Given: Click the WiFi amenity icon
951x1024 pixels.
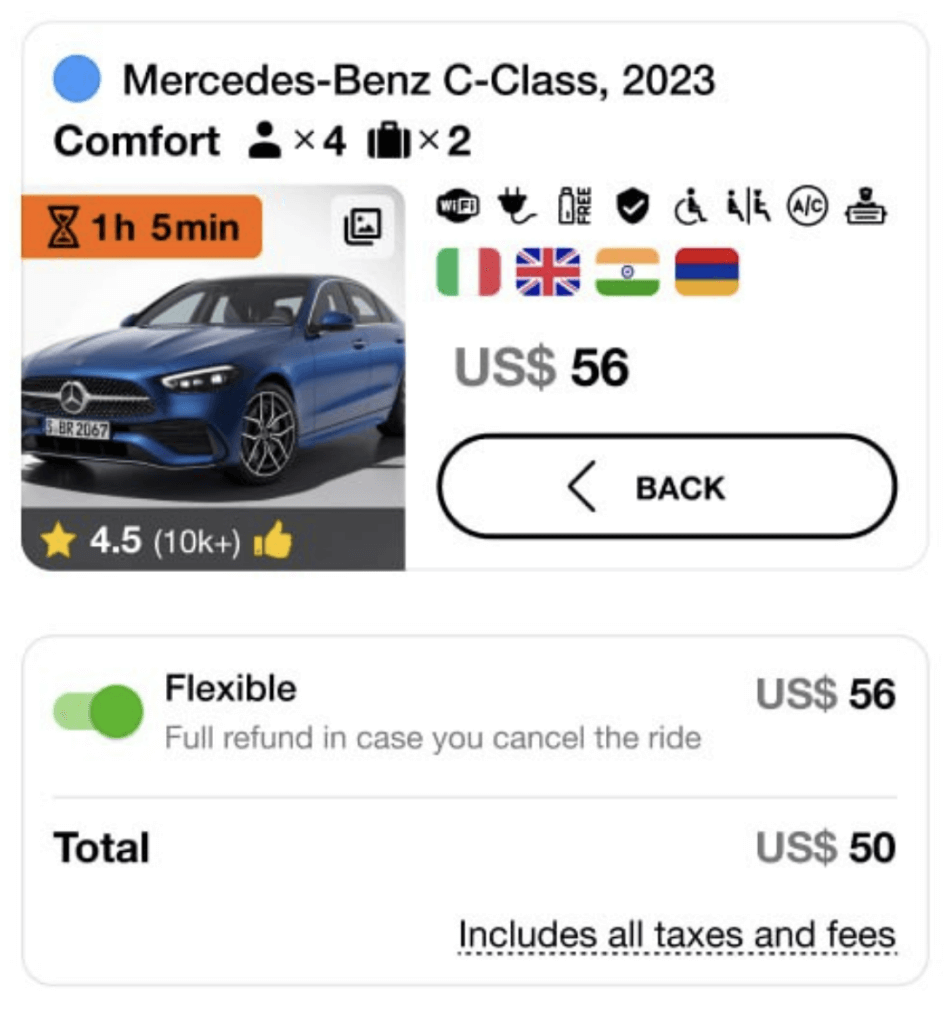Looking at the screenshot, I should click(458, 207).
